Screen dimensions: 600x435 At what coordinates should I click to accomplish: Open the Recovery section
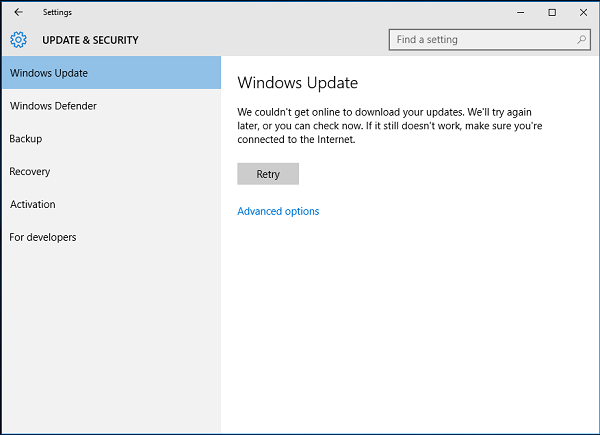(x=111, y=171)
